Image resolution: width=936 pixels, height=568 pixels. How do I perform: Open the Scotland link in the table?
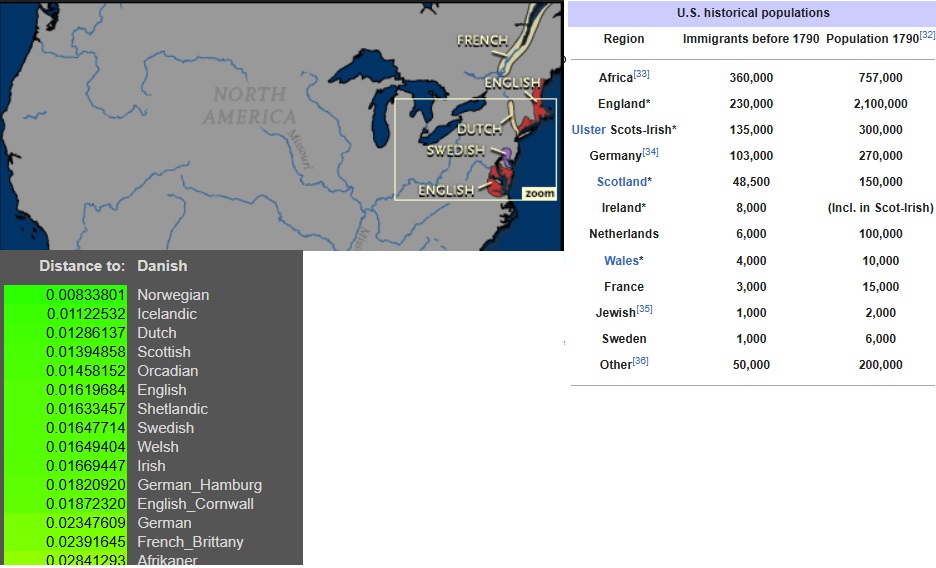622,181
